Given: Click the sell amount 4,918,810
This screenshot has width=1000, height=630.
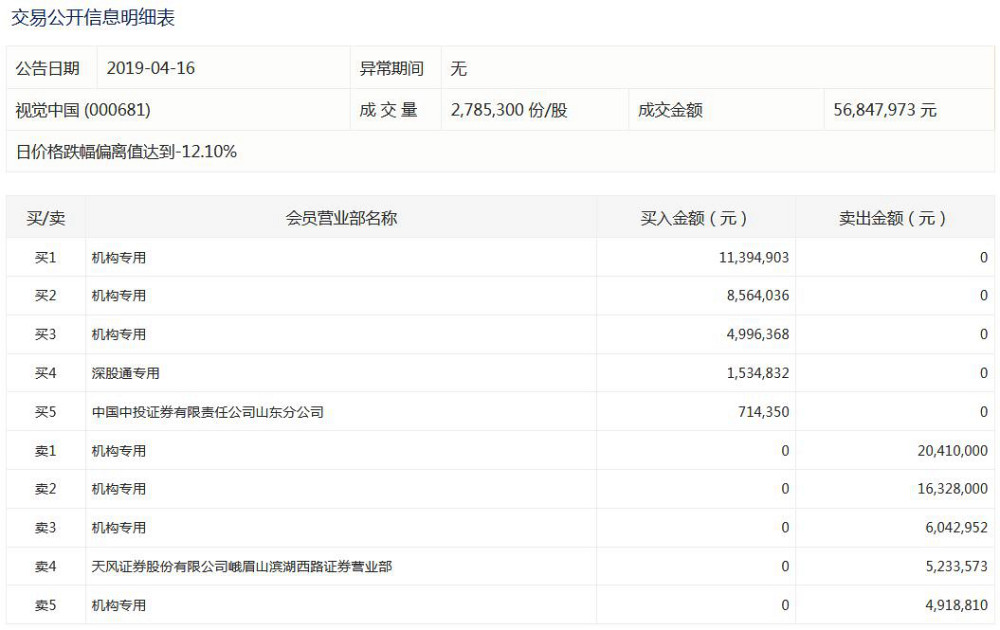Looking at the screenshot, I should (957, 606).
